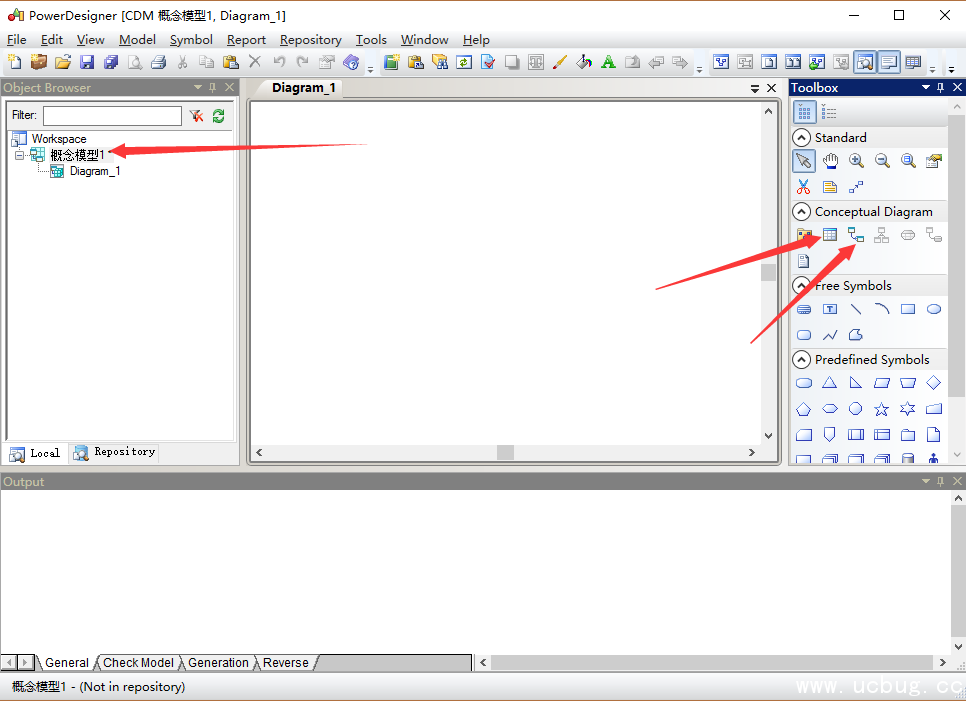966x701 pixels.
Task: Open the File menu
Action: [17, 39]
